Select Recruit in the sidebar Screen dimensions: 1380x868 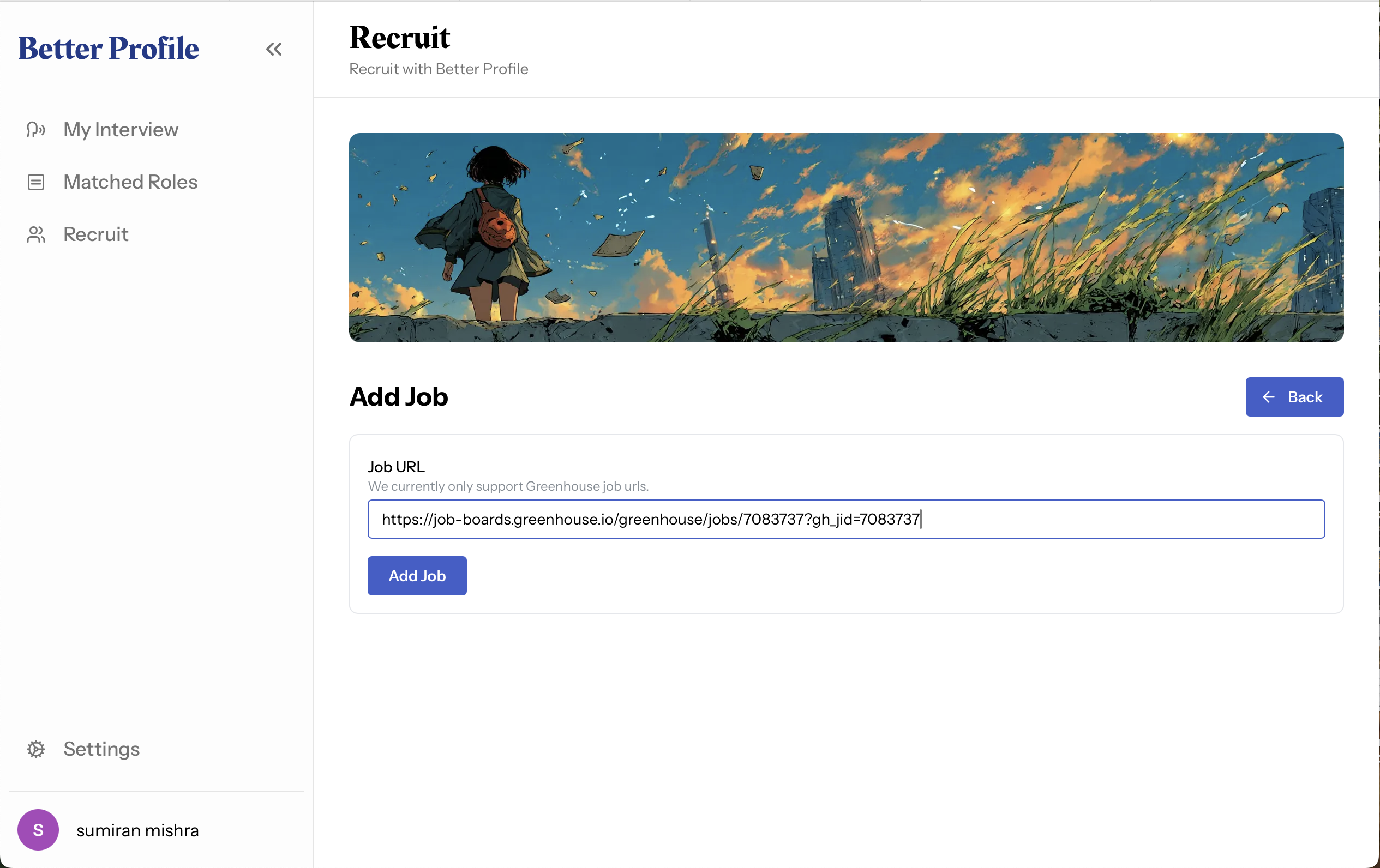pyautogui.click(x=95, y=234)
